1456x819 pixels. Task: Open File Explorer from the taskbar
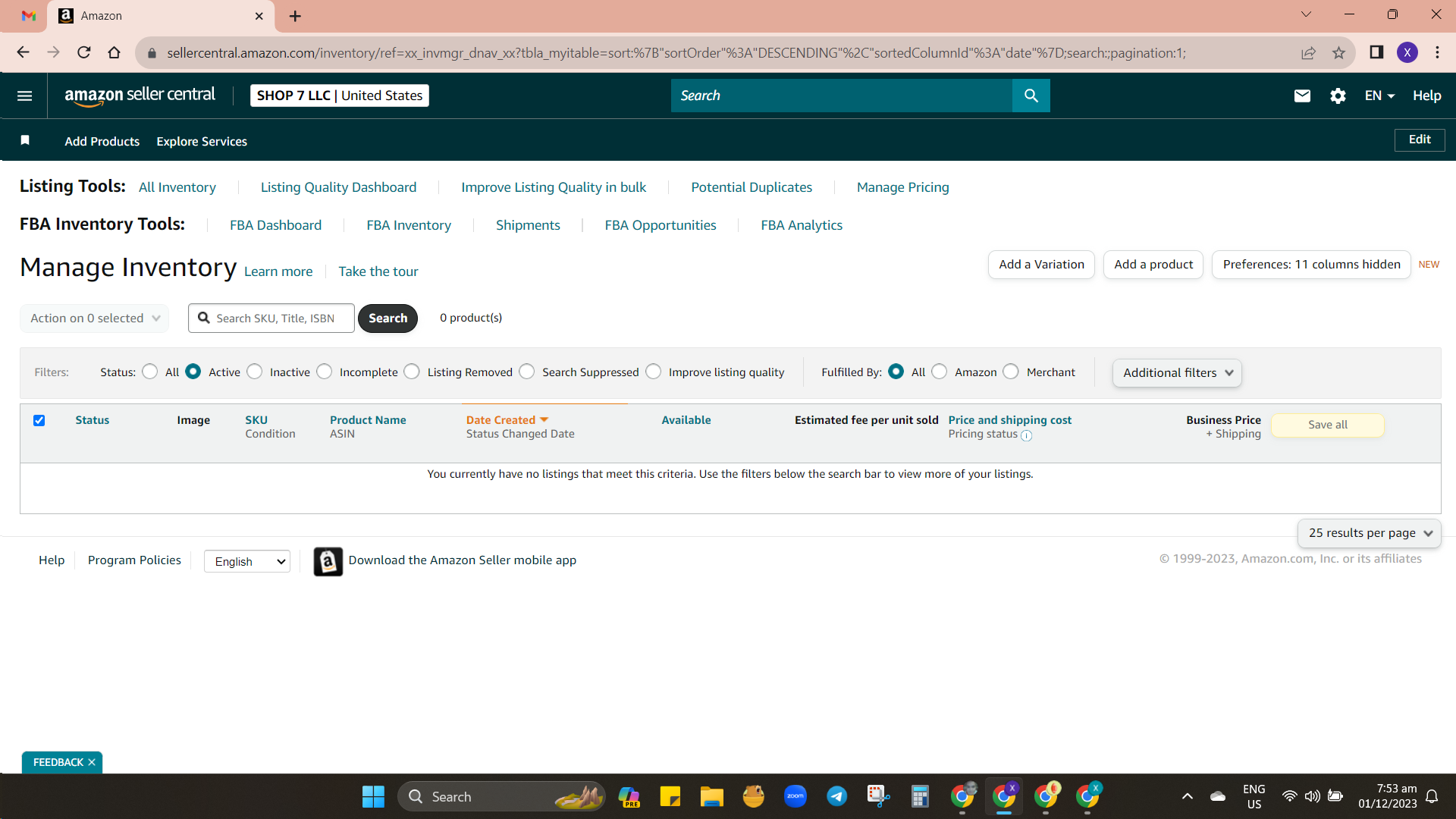click(711, 796)
